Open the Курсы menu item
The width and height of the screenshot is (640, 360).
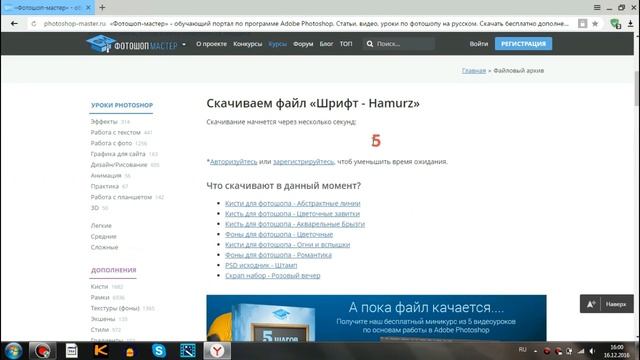click(x=278, y=44)
